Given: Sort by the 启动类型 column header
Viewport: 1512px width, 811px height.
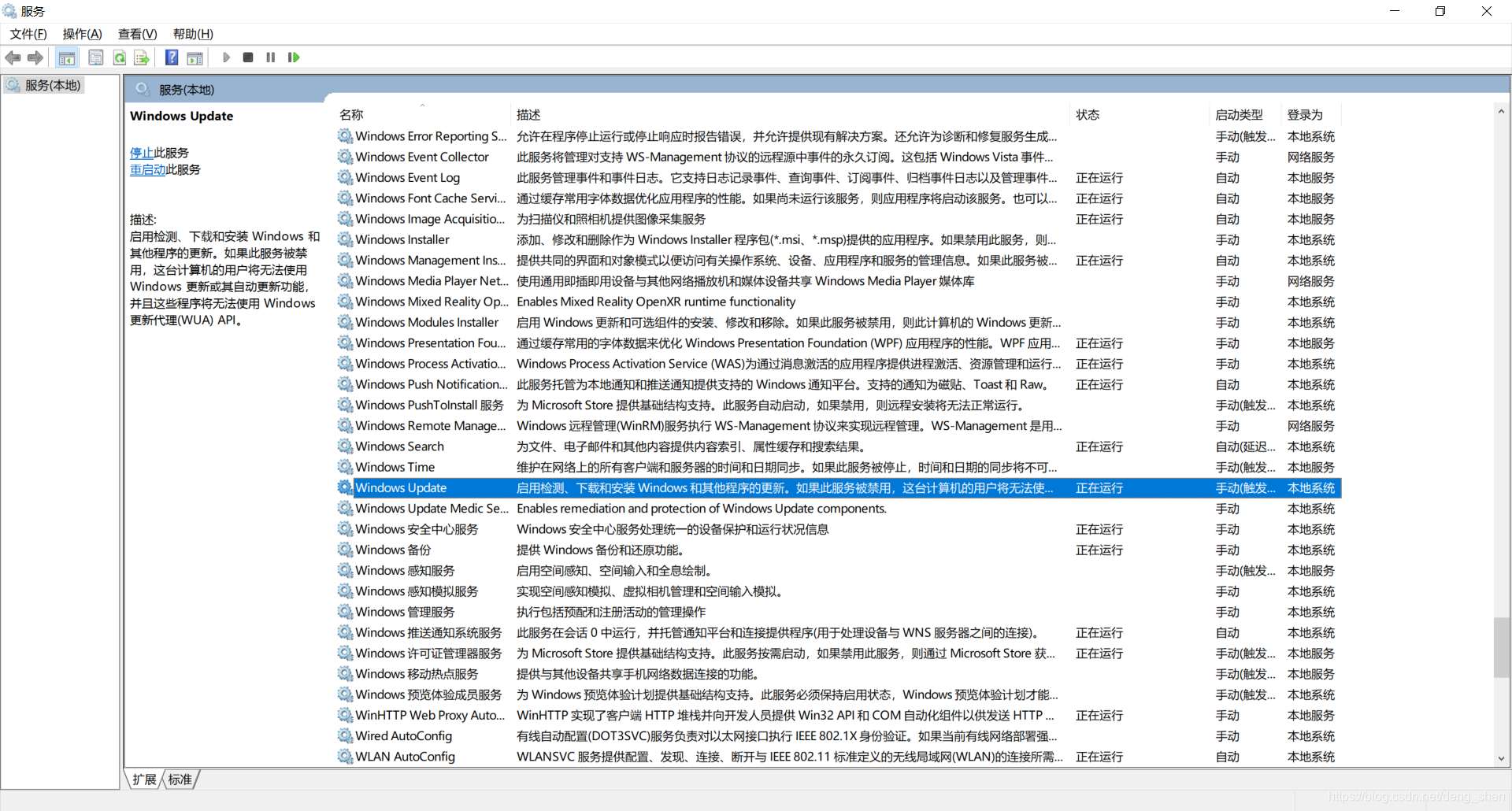Looking at the screenshot, I should 1245,115.
